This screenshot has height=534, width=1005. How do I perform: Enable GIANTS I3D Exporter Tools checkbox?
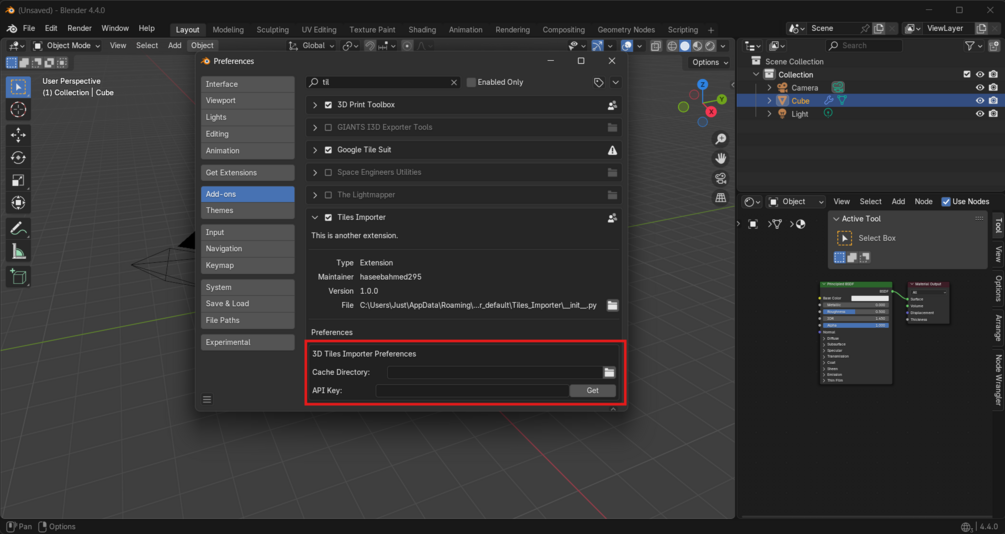(328, 128)
